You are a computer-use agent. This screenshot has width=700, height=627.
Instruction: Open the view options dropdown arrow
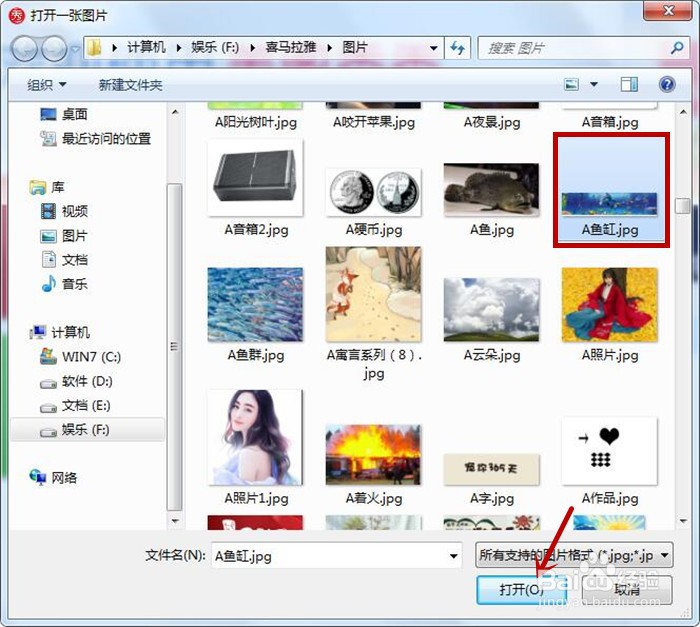(594, 84)
